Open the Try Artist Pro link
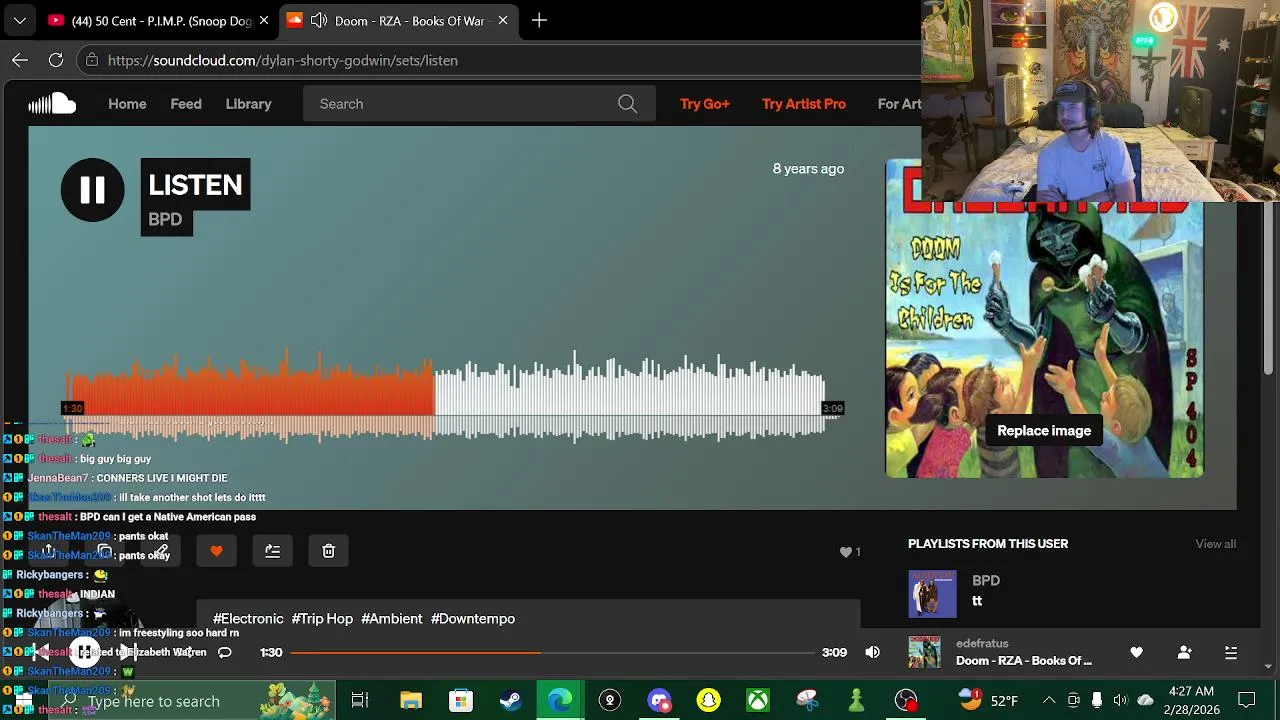The image size is (1280, 720). (x=804, y=104)
